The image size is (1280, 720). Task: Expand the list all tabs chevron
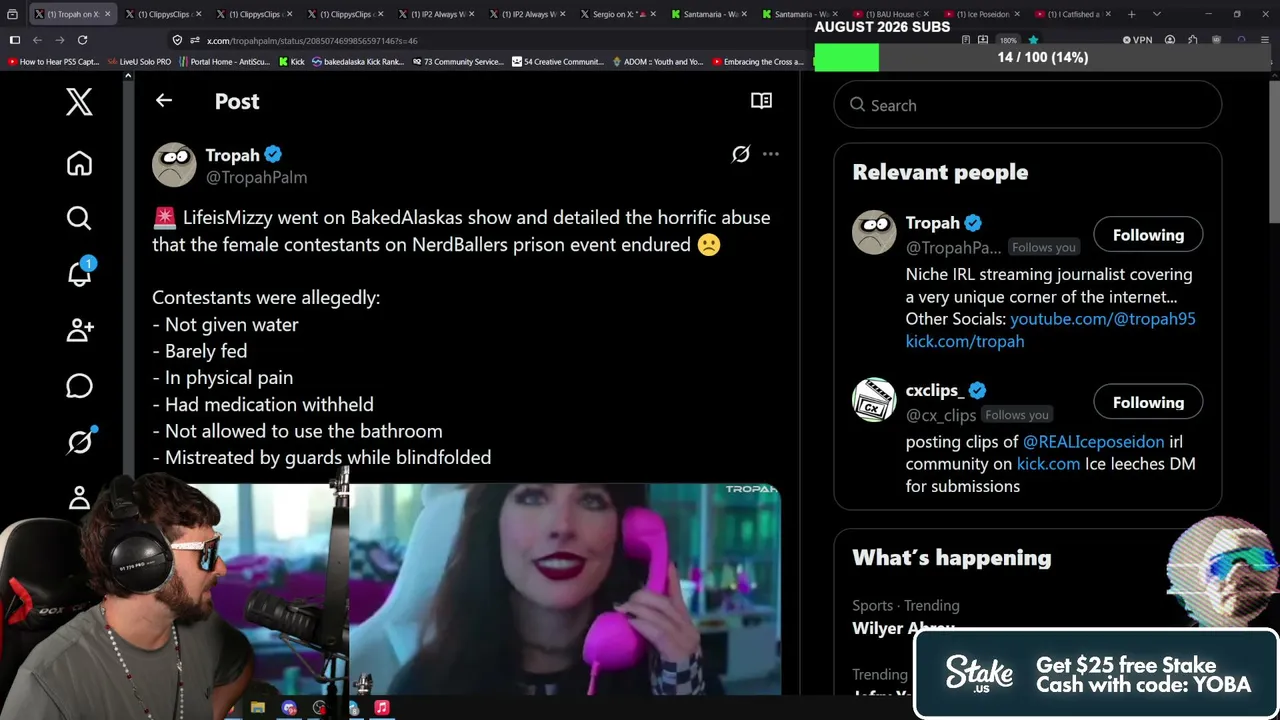click(x=1157, y=14)
